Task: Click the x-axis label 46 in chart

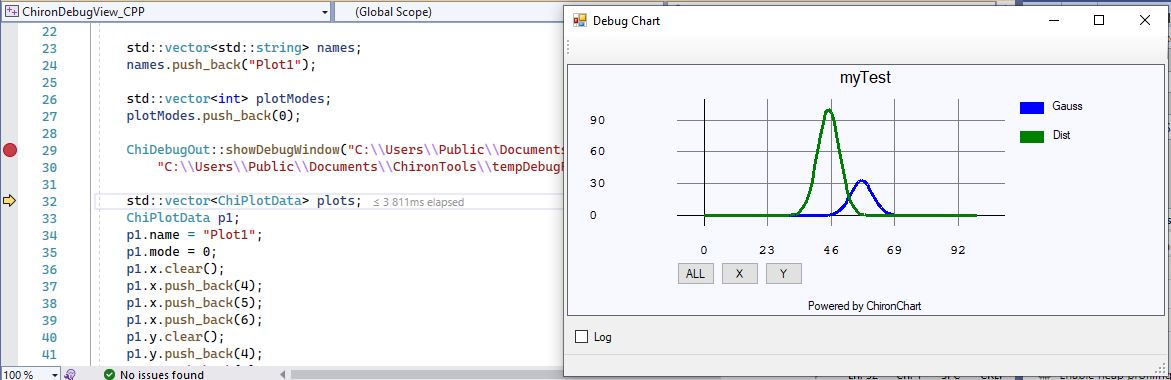Action: click(x=830, y=250)
